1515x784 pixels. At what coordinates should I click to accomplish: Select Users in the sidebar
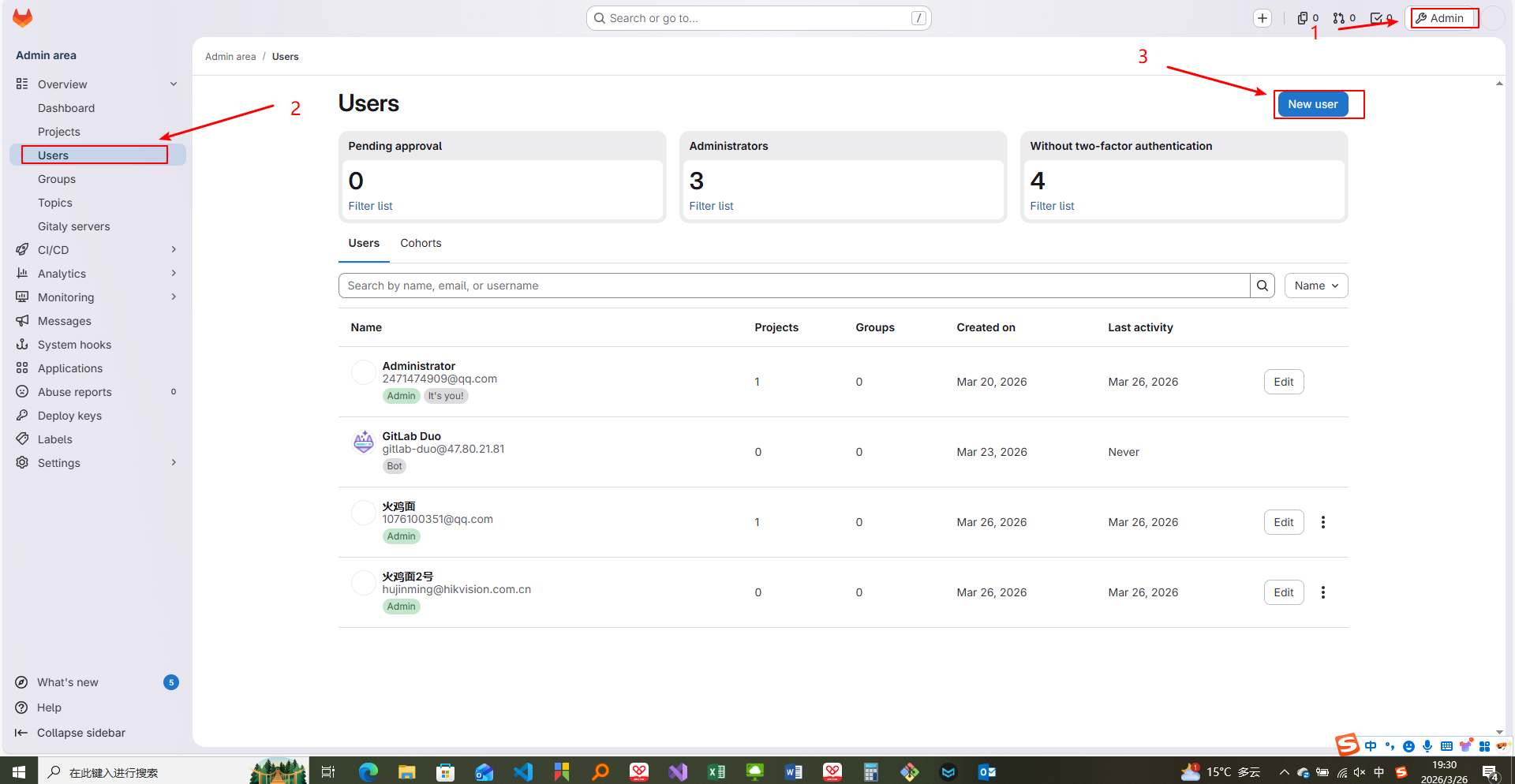pyautogui.click(x=97, y=155)
